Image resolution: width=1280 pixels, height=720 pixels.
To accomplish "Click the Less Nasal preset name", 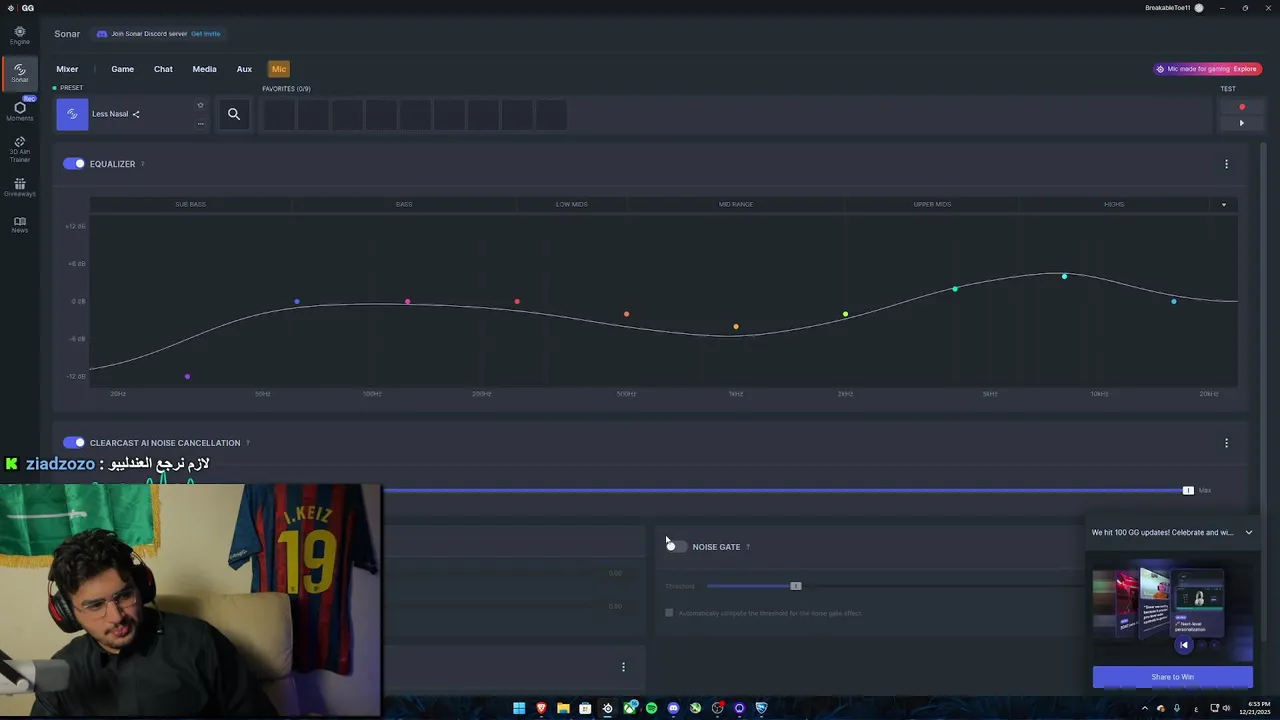I will coord(110,114).
